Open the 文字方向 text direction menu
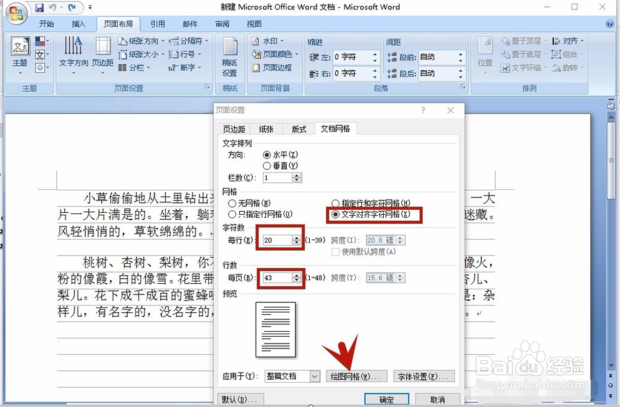 [74, 56]
